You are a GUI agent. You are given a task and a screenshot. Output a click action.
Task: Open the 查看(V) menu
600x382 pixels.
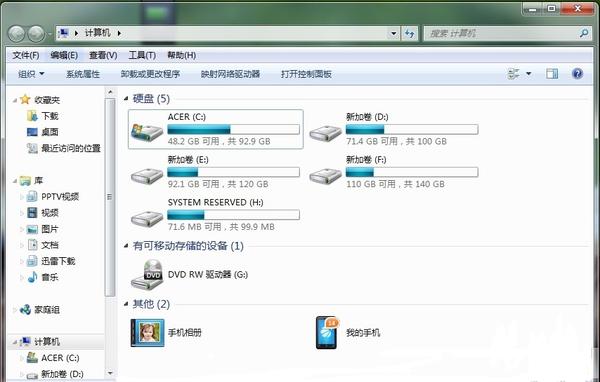[103, 56]
